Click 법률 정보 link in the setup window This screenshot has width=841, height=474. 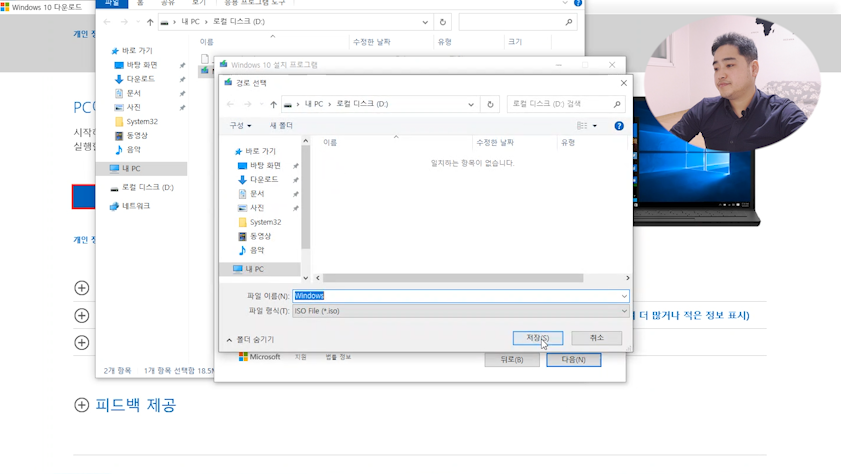pos(338,357)
